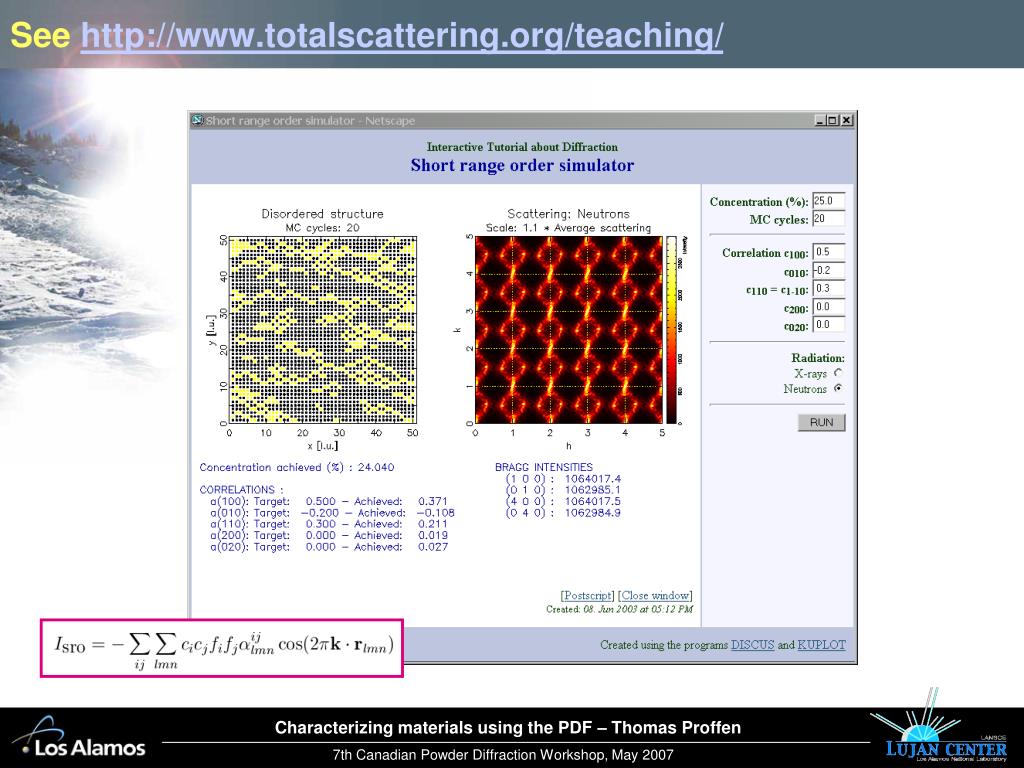
Task: Click the c200 correlation field
Action: (x=829, y=307)
